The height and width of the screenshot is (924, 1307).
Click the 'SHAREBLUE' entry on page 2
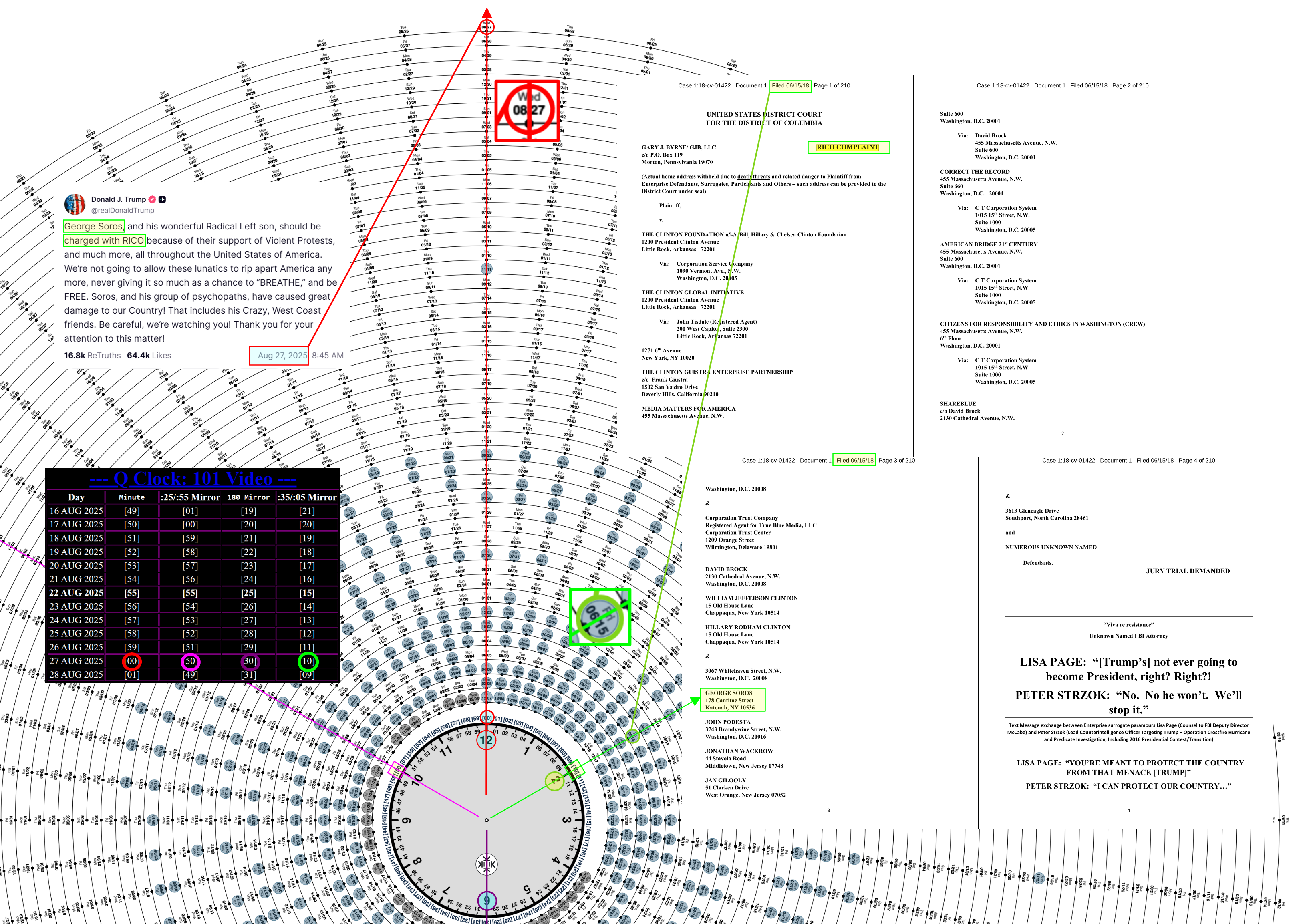point(957,404)
